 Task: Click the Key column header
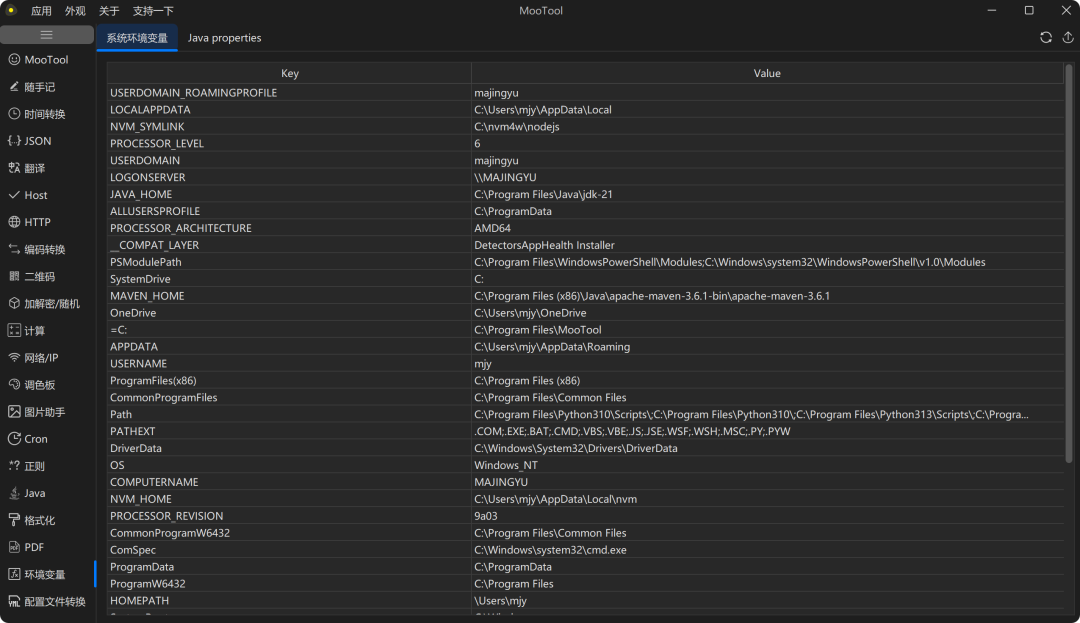289,73
